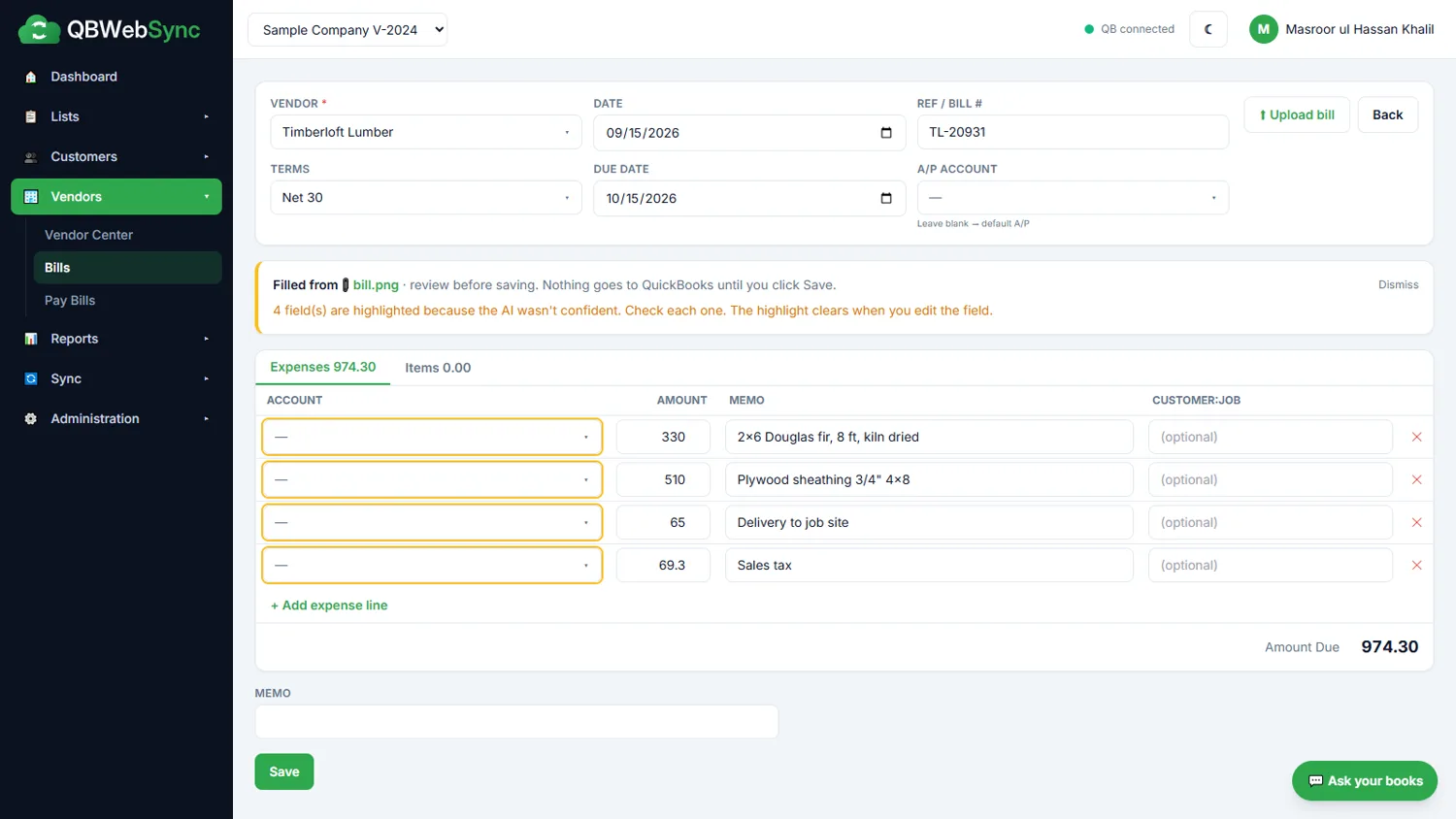Expand the Customers sidebar menu
Viewport: 1456px width, 819px height.
[x=116, y=156]
